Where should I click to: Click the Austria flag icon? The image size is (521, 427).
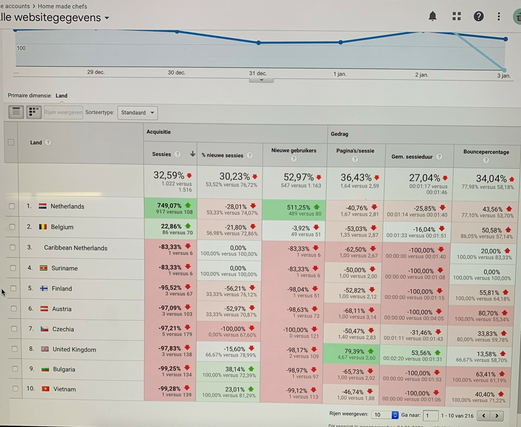pos(44,309)
